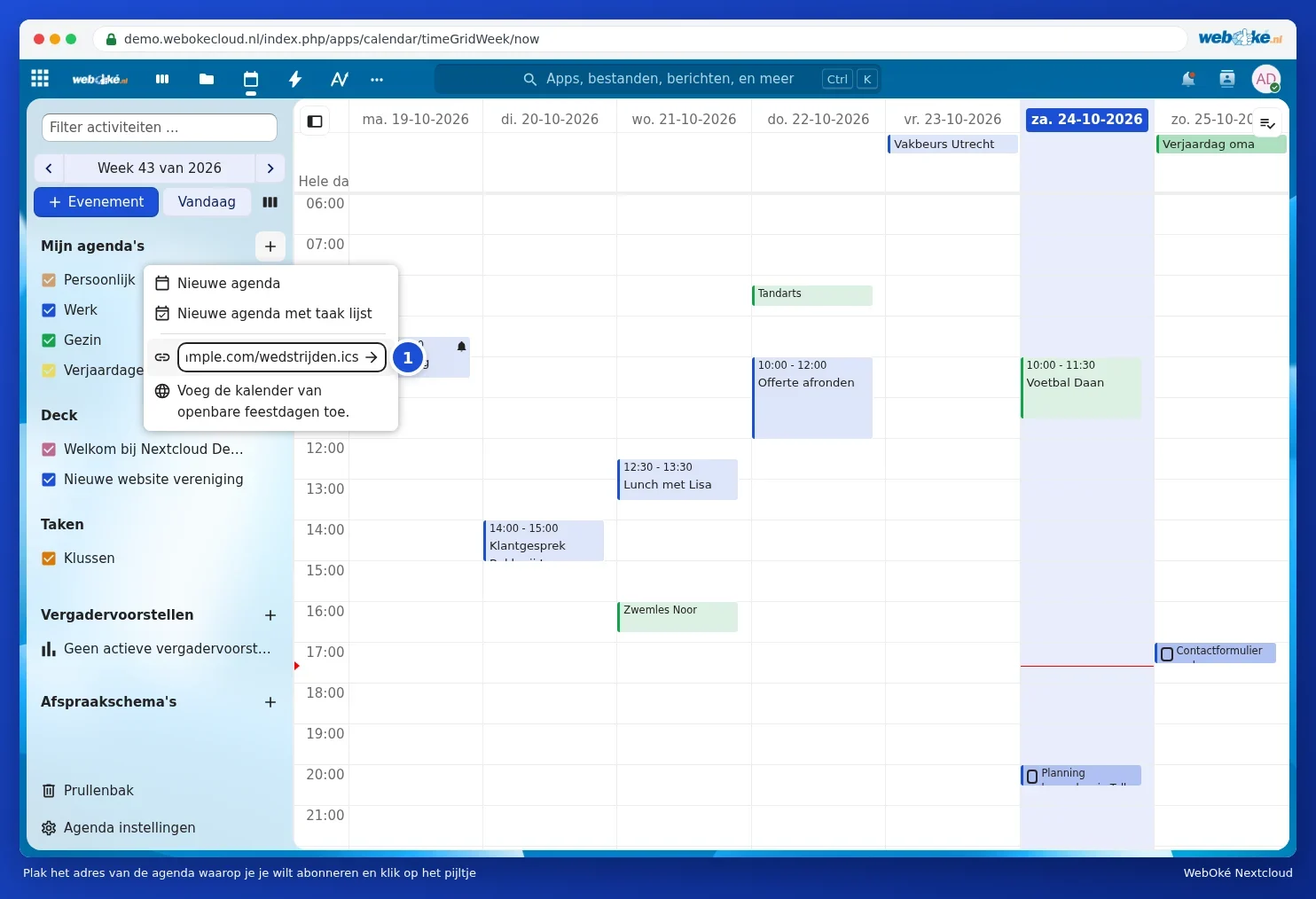1316x899 pixels.
Task: Open the Voetbal Daan event
Action: [1081, 387]
